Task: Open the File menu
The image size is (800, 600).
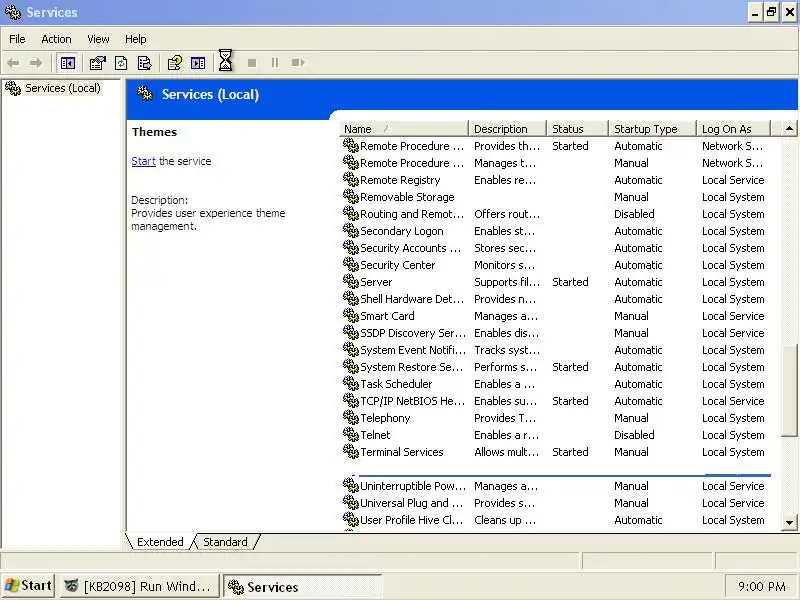Action: pyautogui.click(x=17, y=39)
